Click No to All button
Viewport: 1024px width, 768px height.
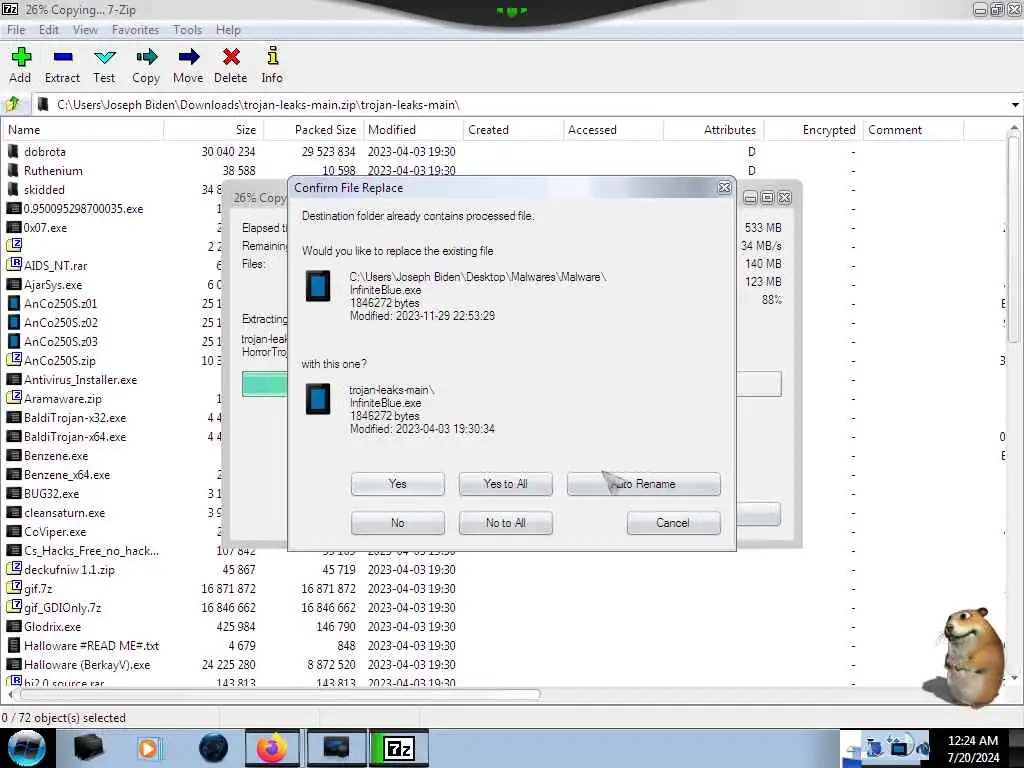[505, 523]
